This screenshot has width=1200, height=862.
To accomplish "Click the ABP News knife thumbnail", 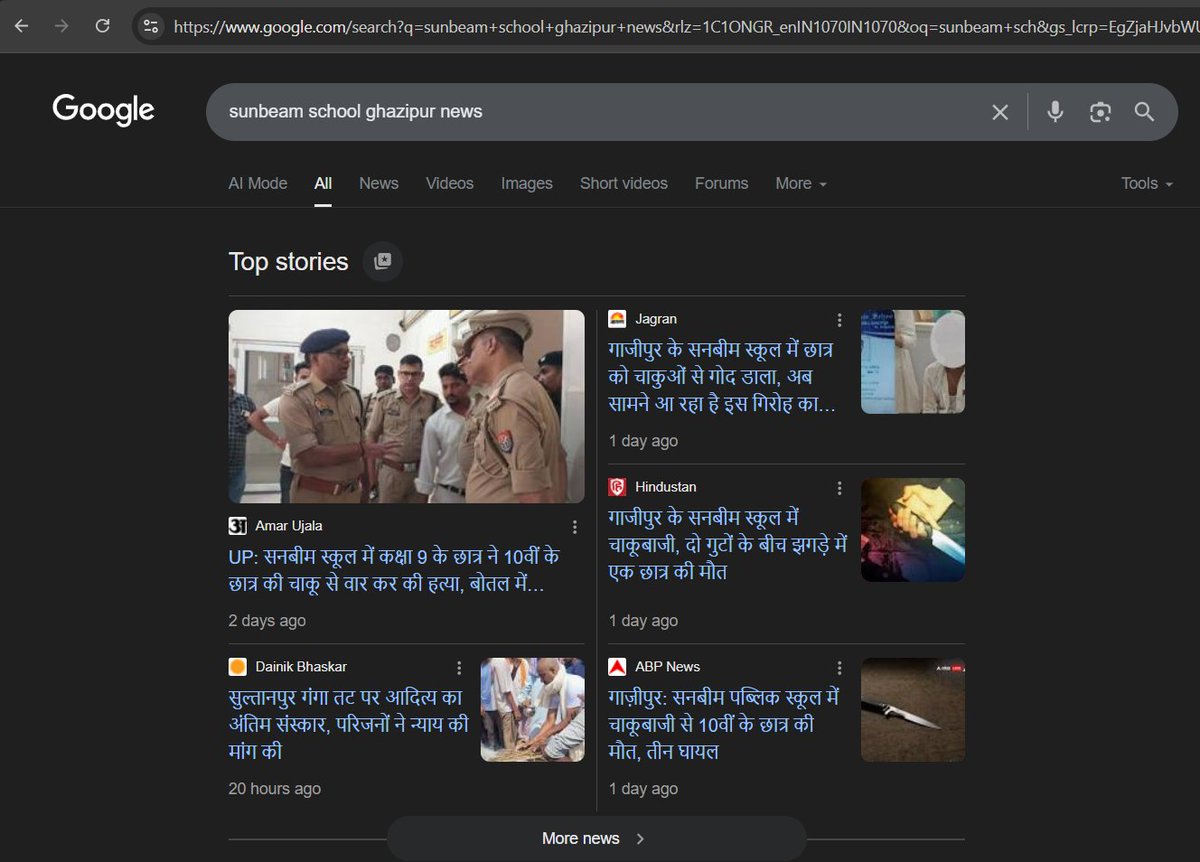I will [913, 710].
